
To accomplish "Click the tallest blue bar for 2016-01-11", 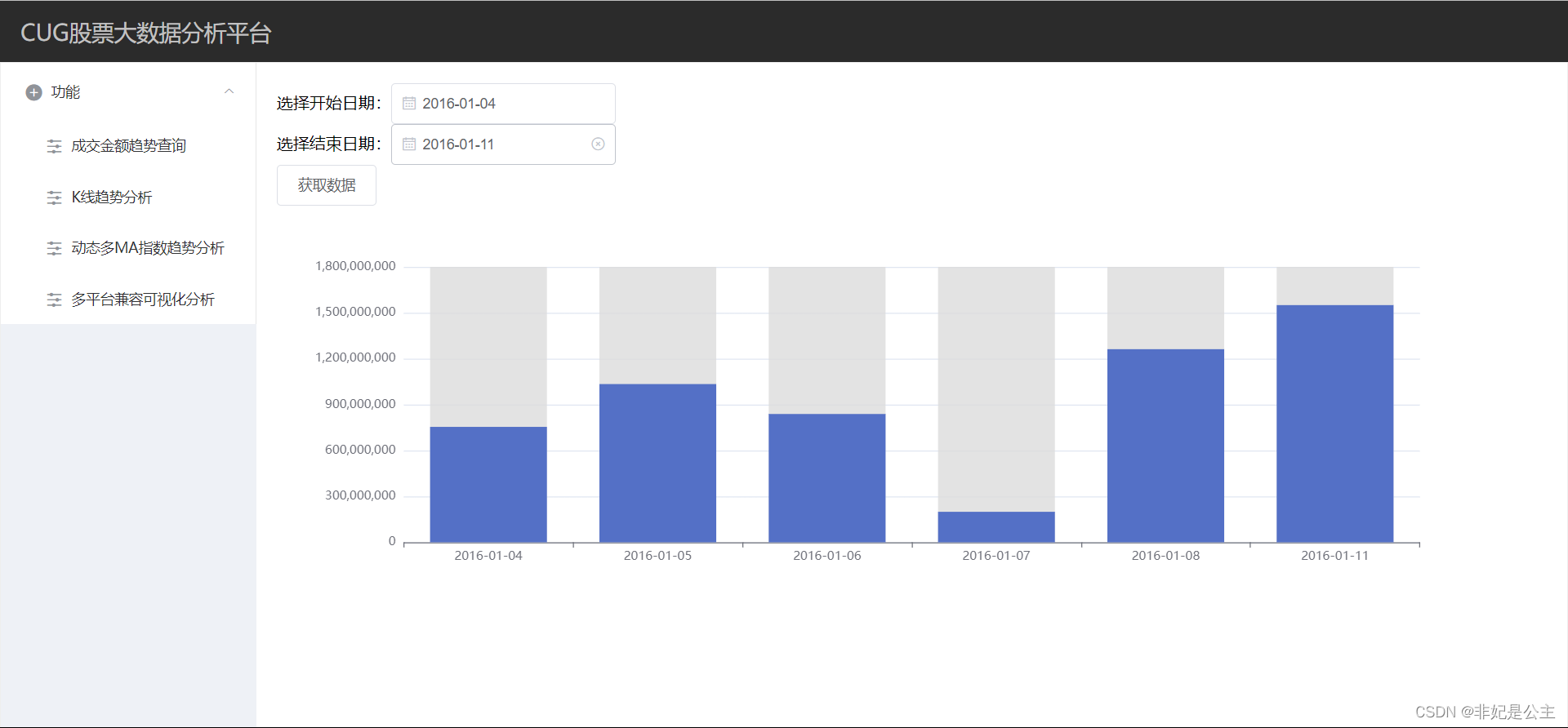I will pyautogui.click(x=1335, y=424).
